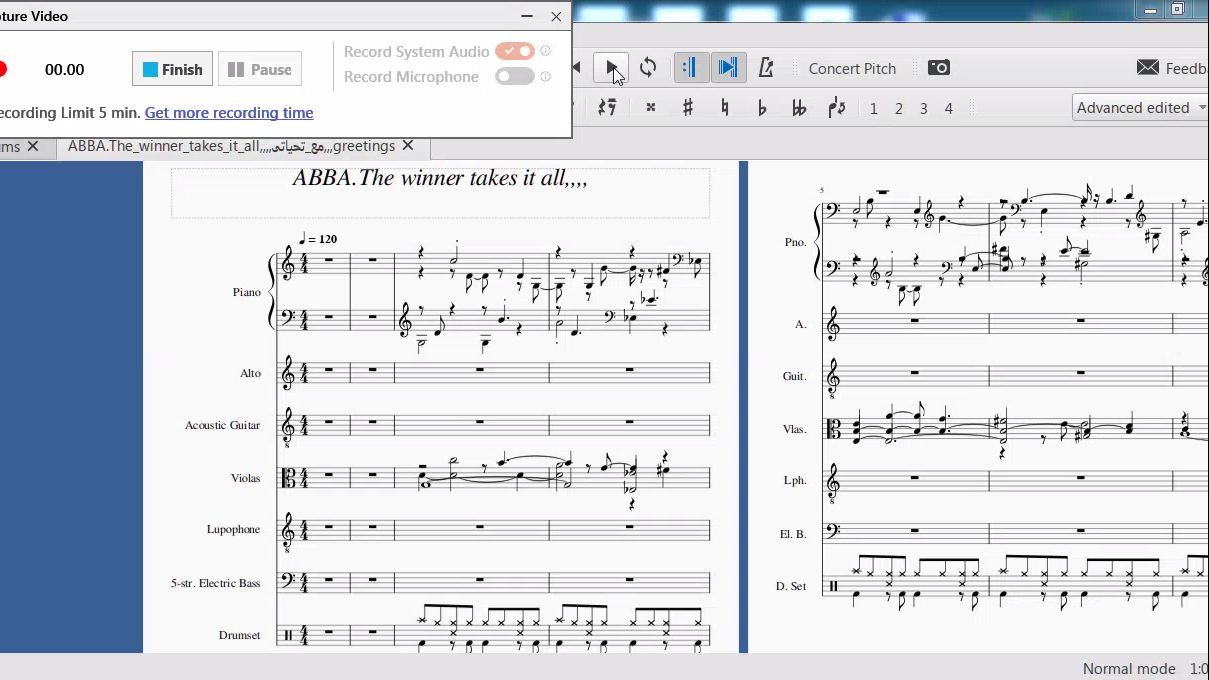Viewport: 1209px width, 680px height.
Task: Open the Advanced edited workspace dropdown
Action: point(1141,108)
